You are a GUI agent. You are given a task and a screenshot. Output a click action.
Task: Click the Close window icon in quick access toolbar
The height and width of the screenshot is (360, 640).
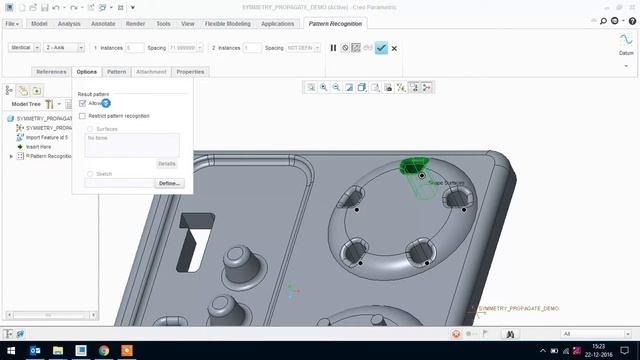(x=120, y=7)
